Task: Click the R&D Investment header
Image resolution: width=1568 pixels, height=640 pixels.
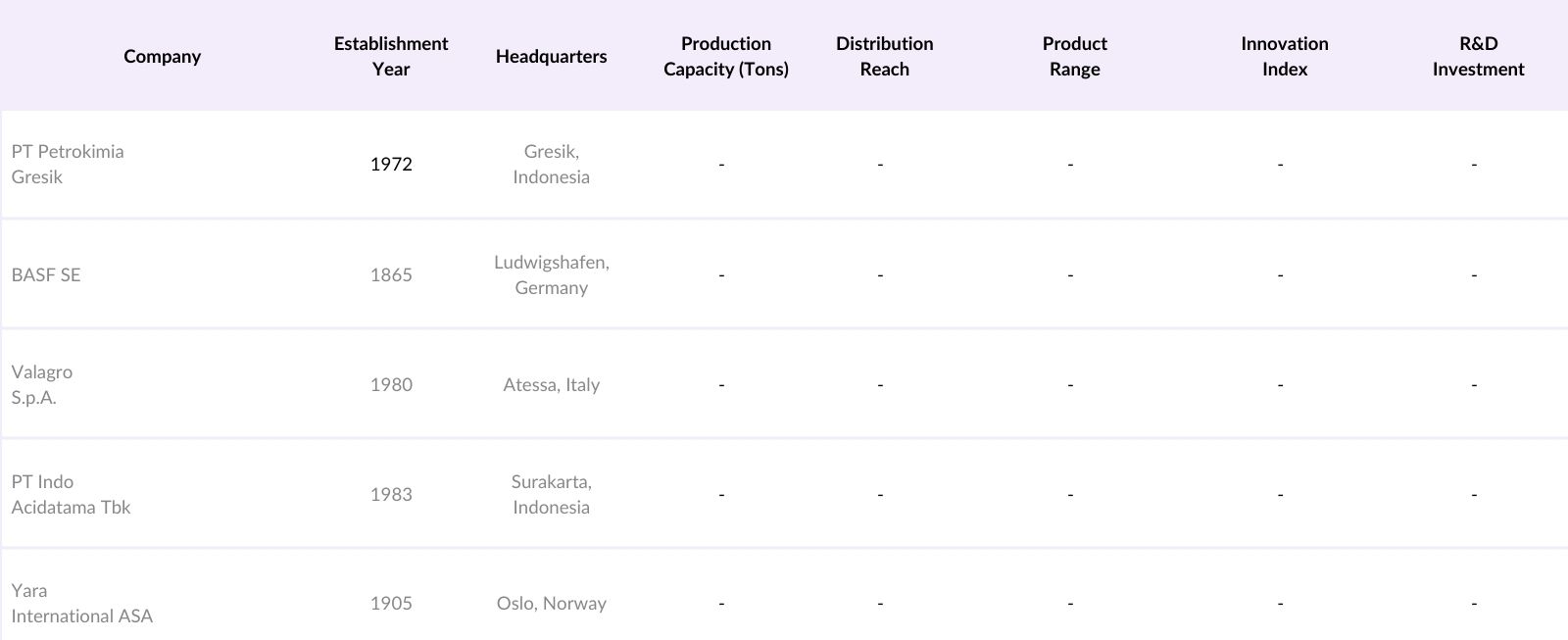Action: 1478,57
